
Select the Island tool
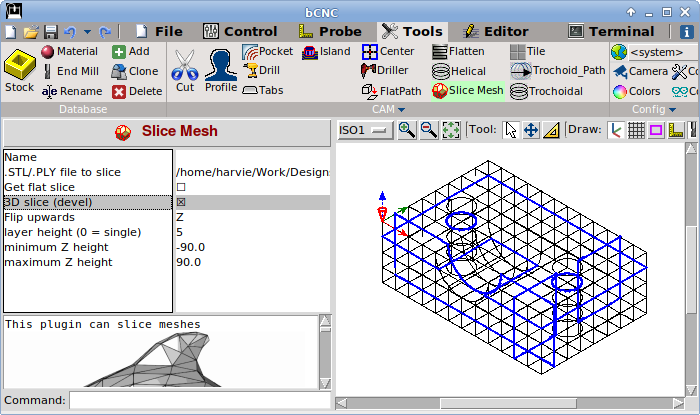(326, 51)
